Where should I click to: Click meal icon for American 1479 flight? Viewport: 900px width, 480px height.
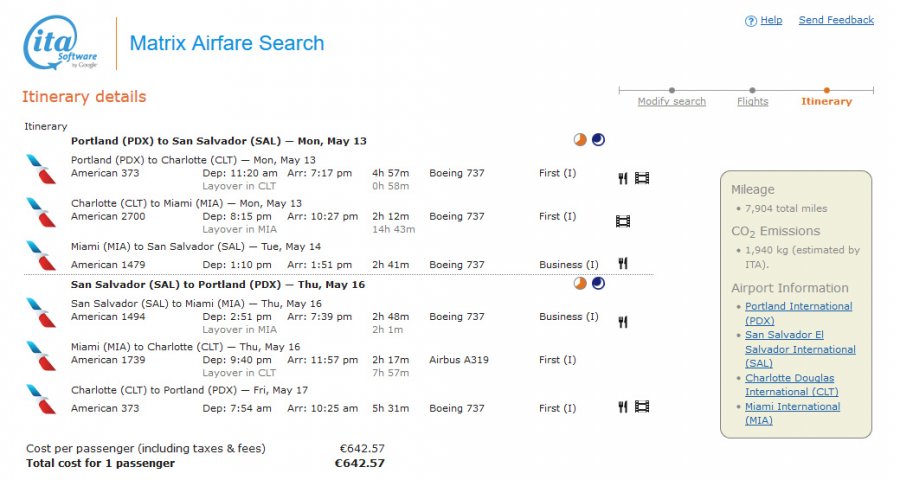[x=622, y=264]
